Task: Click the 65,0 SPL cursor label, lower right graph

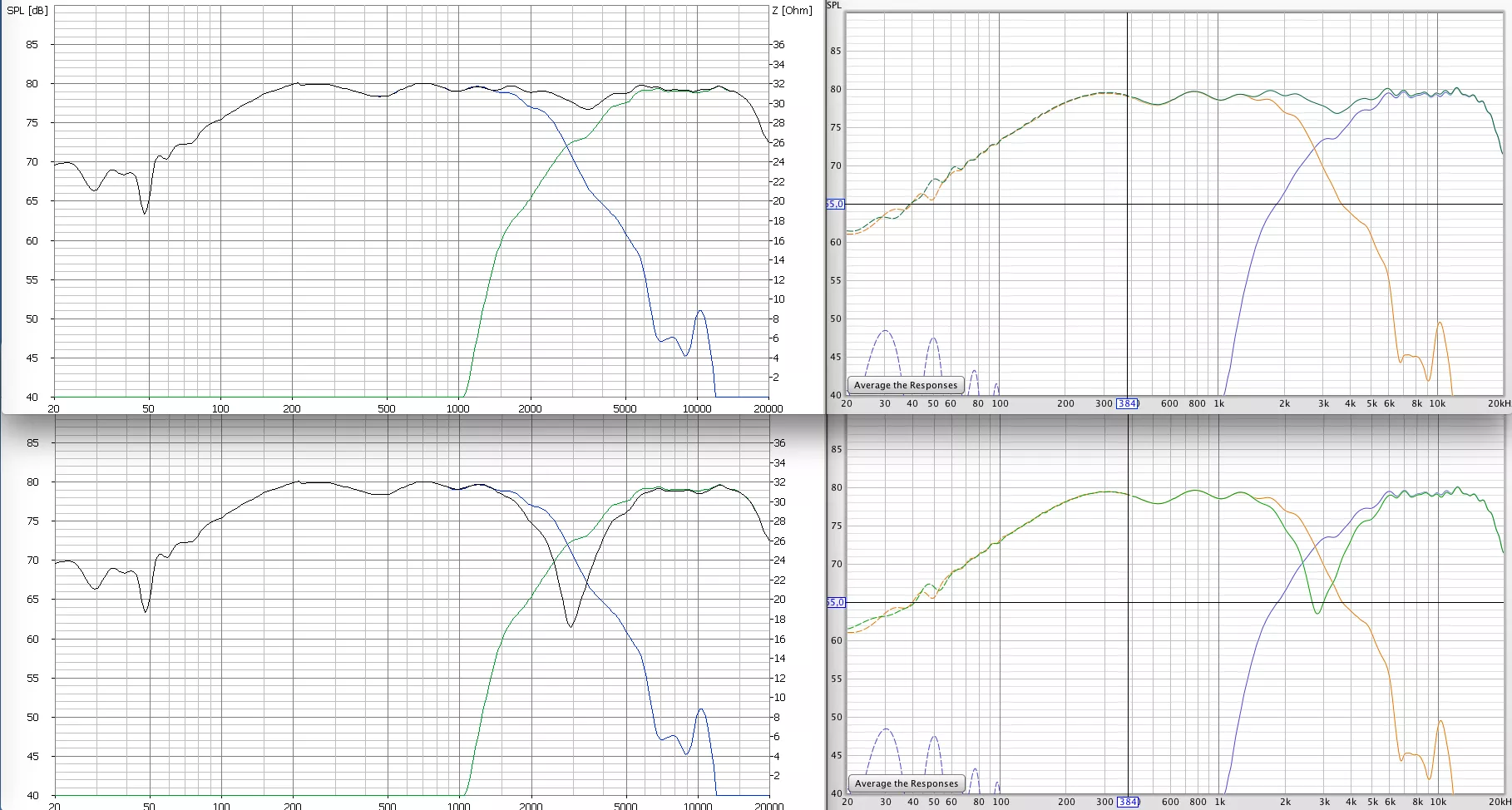Action: point(835,602)
